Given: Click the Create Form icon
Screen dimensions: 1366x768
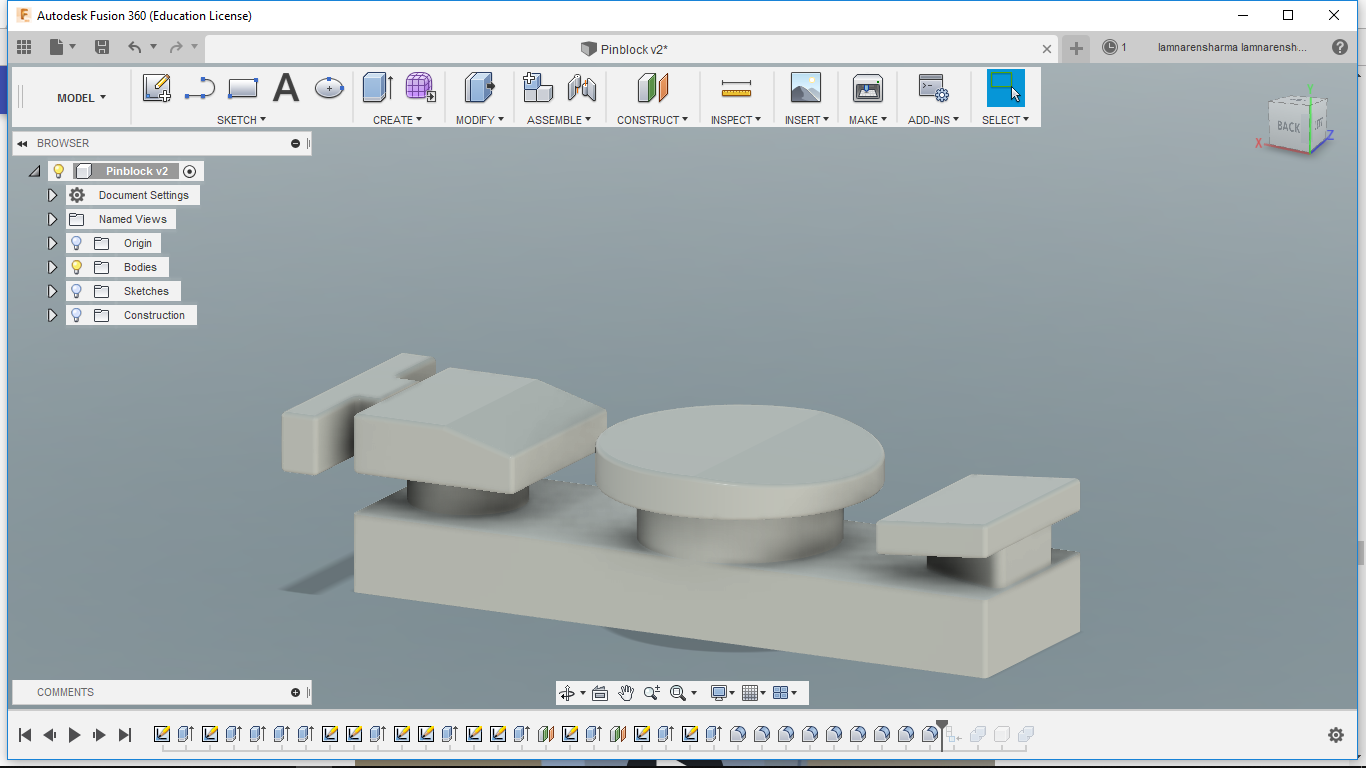Looking at the screenshot, I should point(420,88).
